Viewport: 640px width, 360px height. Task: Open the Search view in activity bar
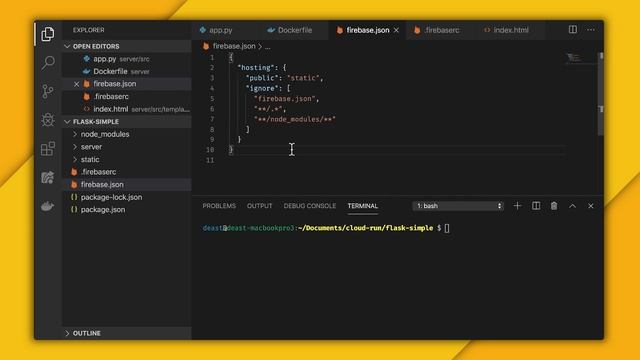[x=48, y=62]
